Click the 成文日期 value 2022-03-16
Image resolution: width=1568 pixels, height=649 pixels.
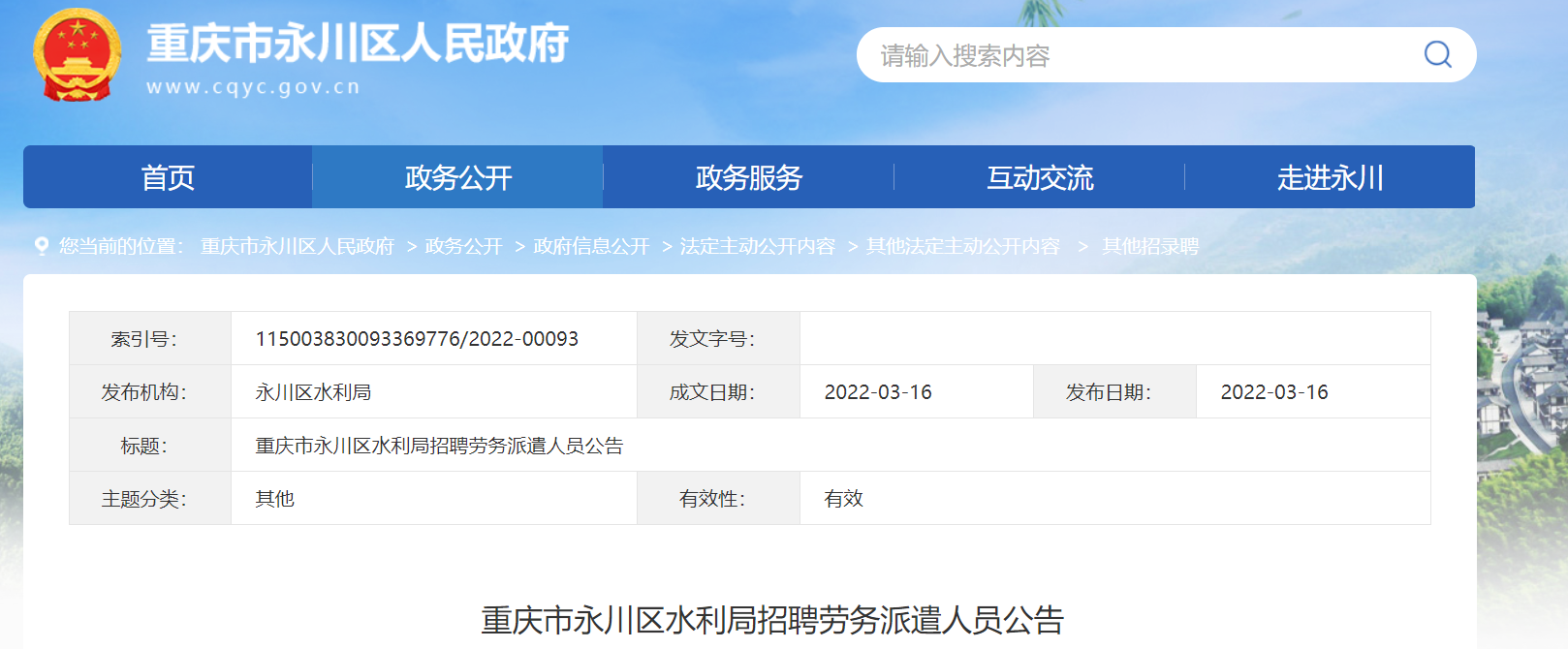pyautogui.click(x=878, y=391)
